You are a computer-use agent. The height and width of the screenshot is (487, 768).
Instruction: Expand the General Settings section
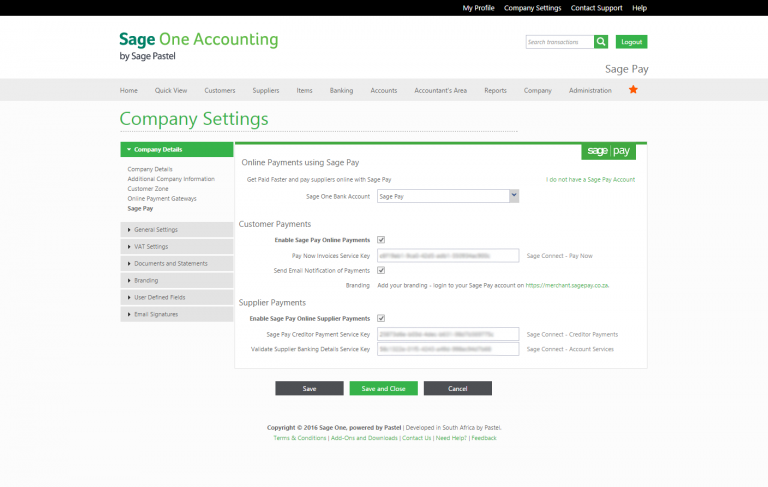[x=177, y=229]
